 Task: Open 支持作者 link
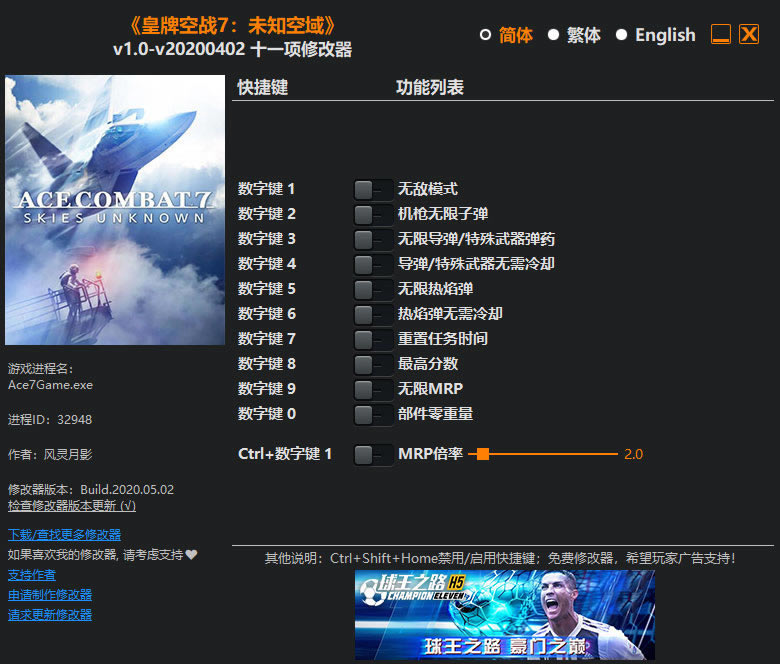[32, 575]
